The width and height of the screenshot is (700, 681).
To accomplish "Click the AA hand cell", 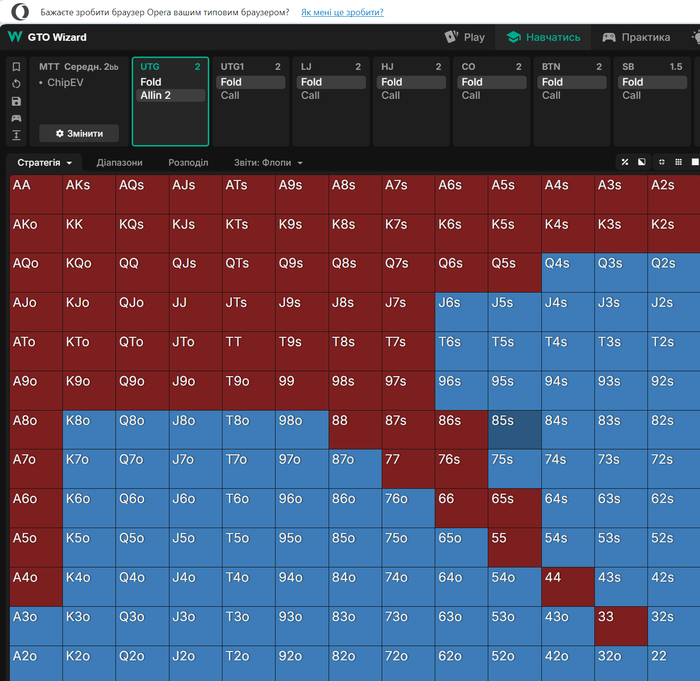I will tap(36, 194).
